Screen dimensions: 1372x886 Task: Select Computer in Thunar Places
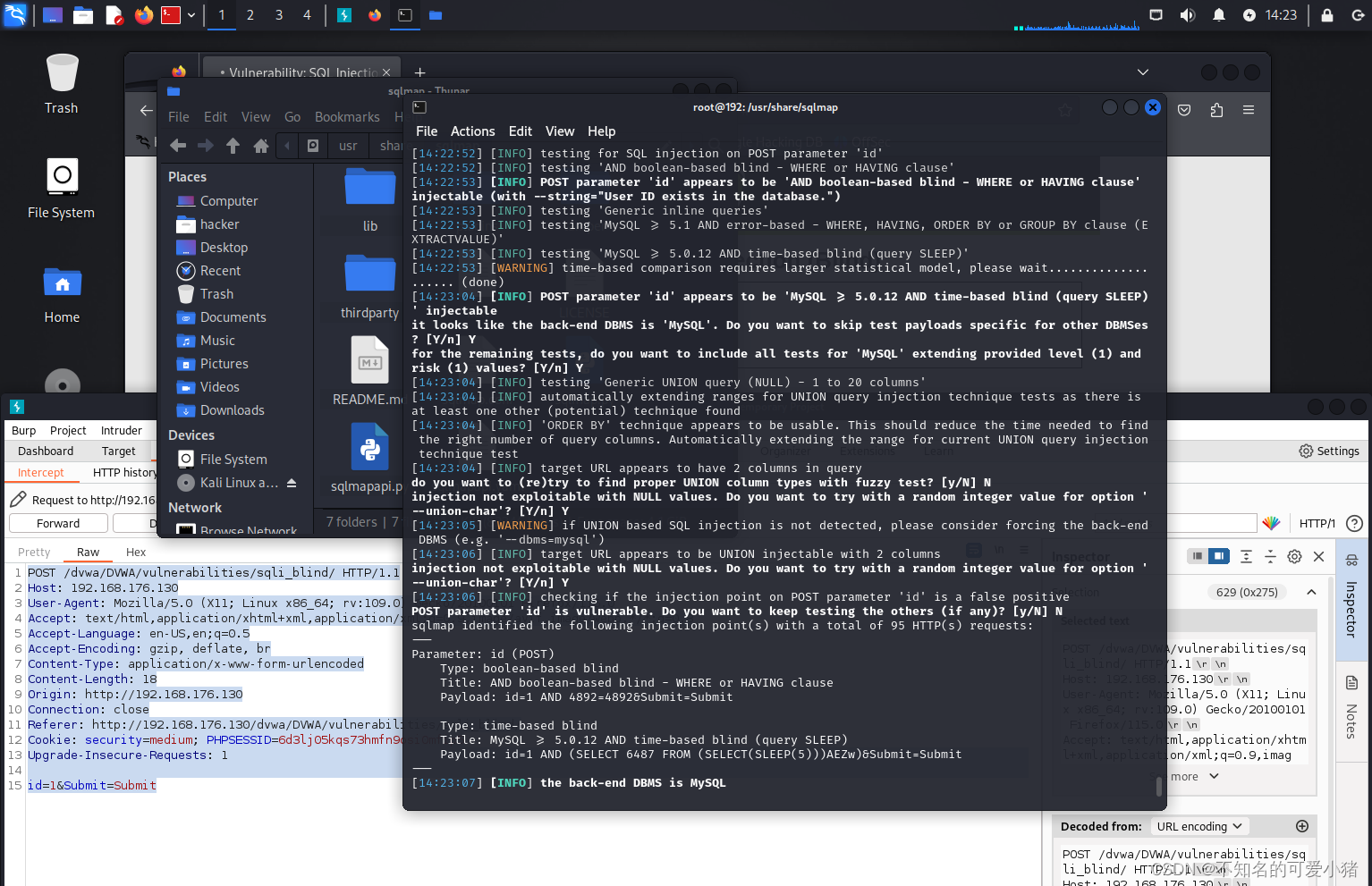point(229,201)
